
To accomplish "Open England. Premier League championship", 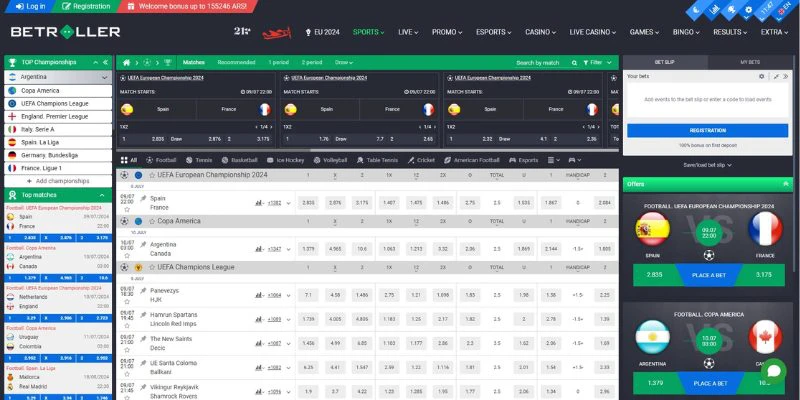I will [x=58, y=116].
